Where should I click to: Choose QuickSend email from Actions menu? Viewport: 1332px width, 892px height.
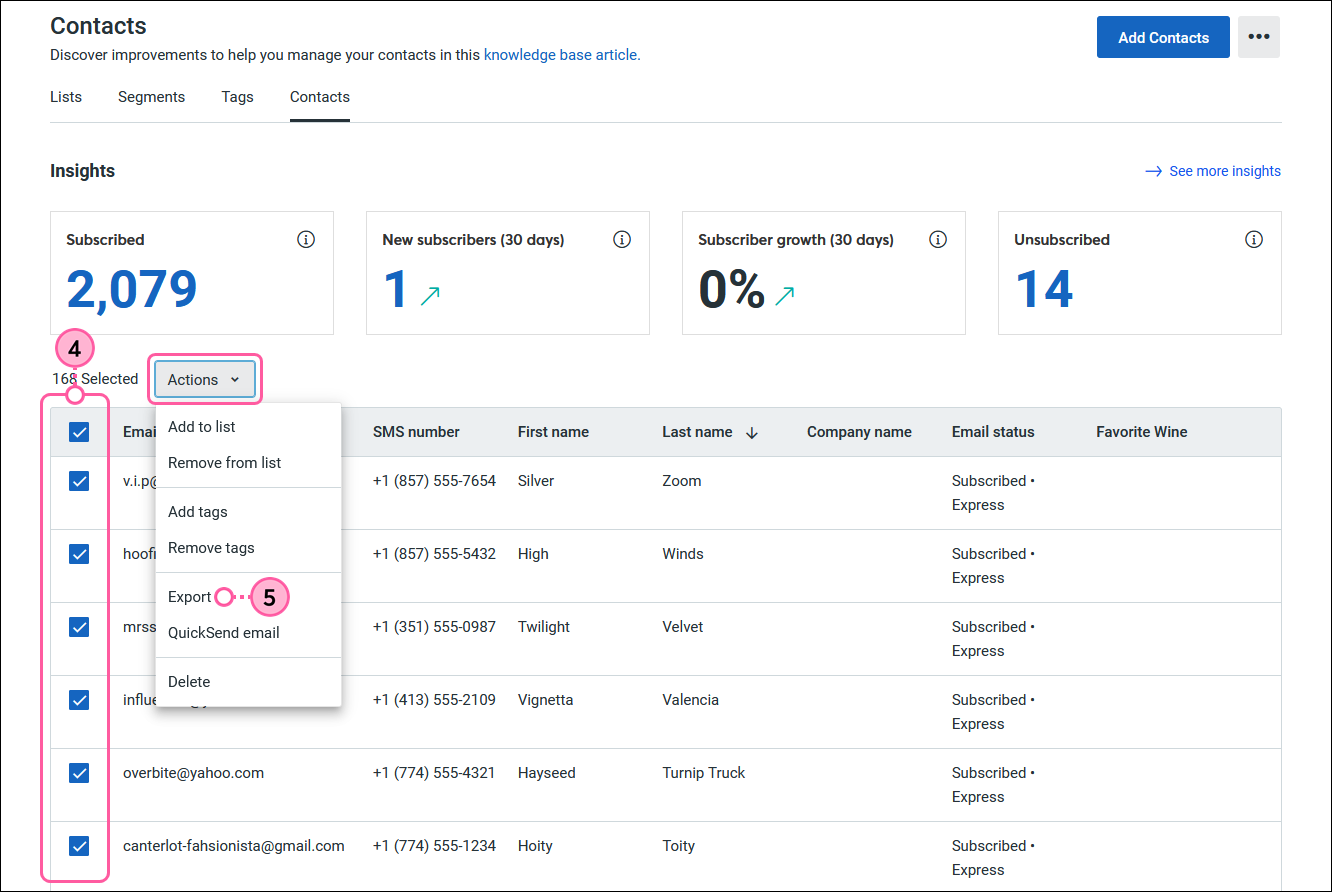[x=248, y=633]
